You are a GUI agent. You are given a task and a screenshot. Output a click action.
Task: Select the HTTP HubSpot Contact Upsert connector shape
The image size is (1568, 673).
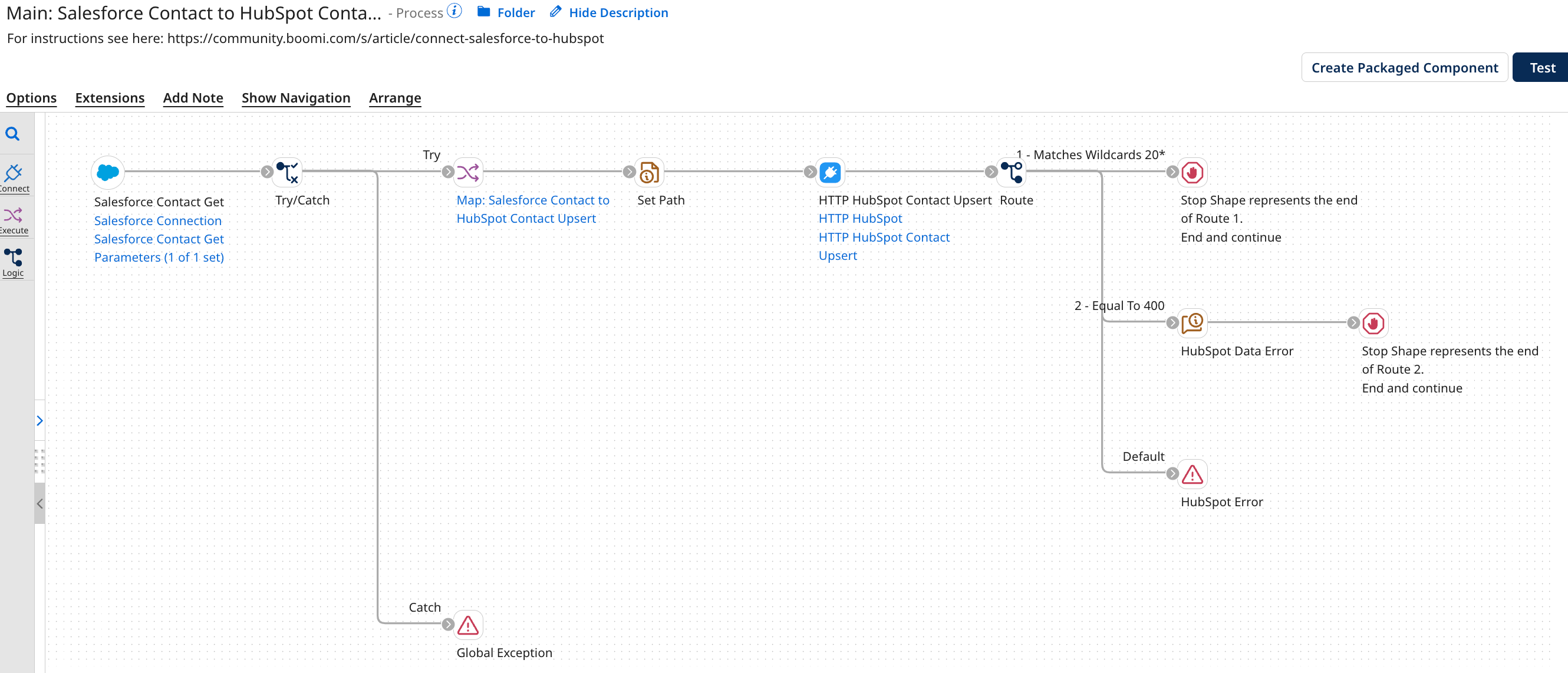[830, 172]
